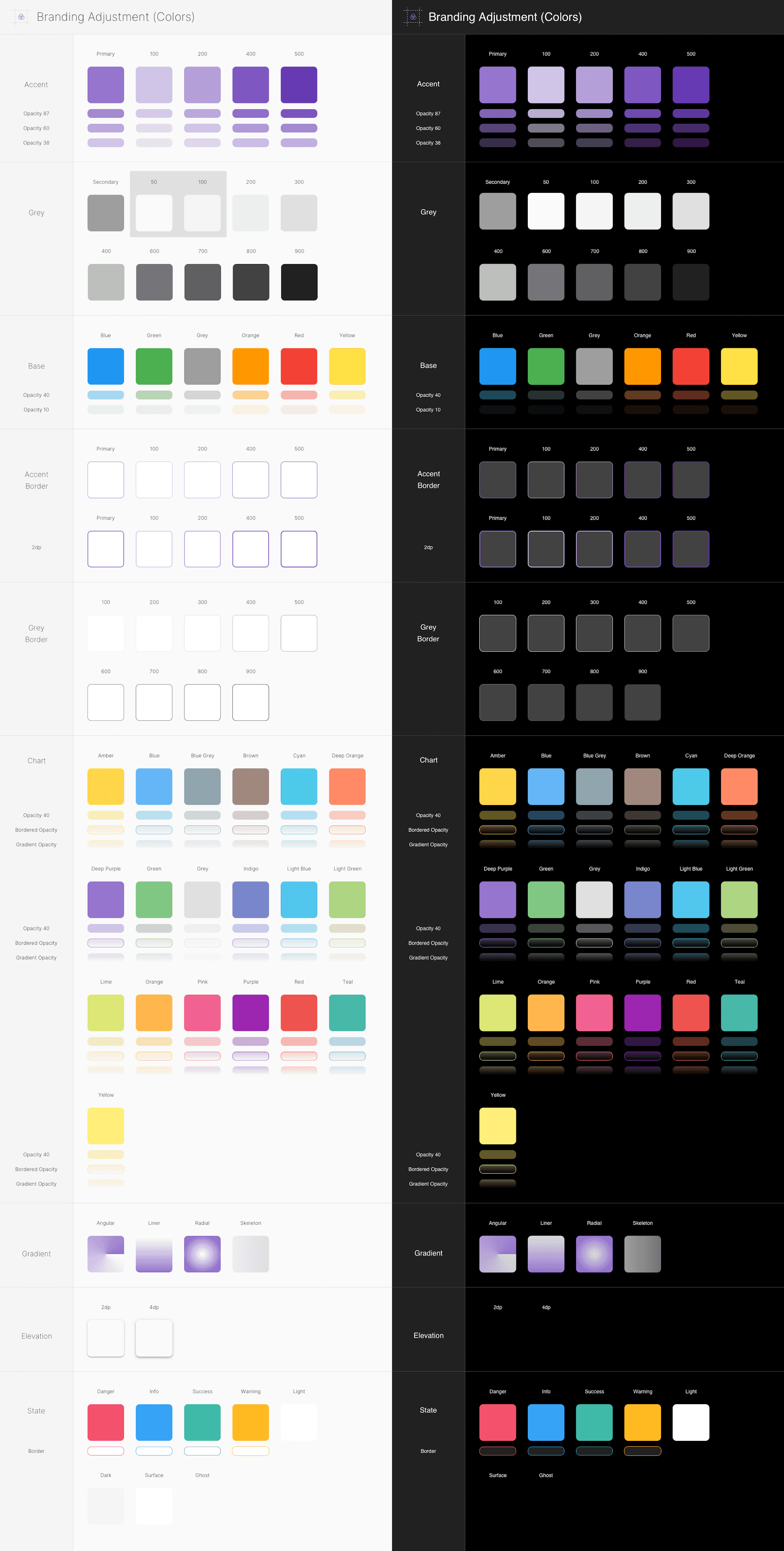The height and width of the screenshot is (1551, 784).
Task: Click the dark 'Branding Adjustment (Colors)' title
Action: [x=505, y=17]
